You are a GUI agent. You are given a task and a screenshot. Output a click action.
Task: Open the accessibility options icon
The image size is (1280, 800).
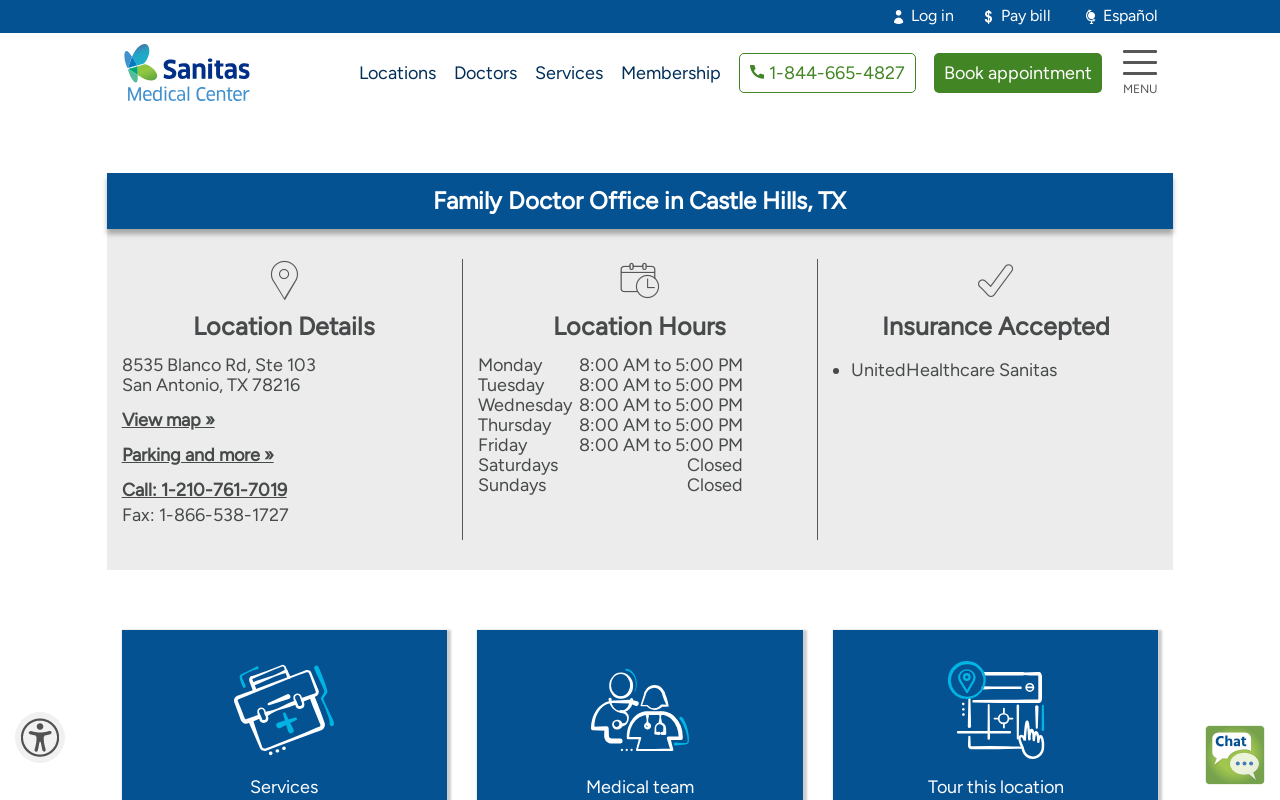click(x=40, y=738)
